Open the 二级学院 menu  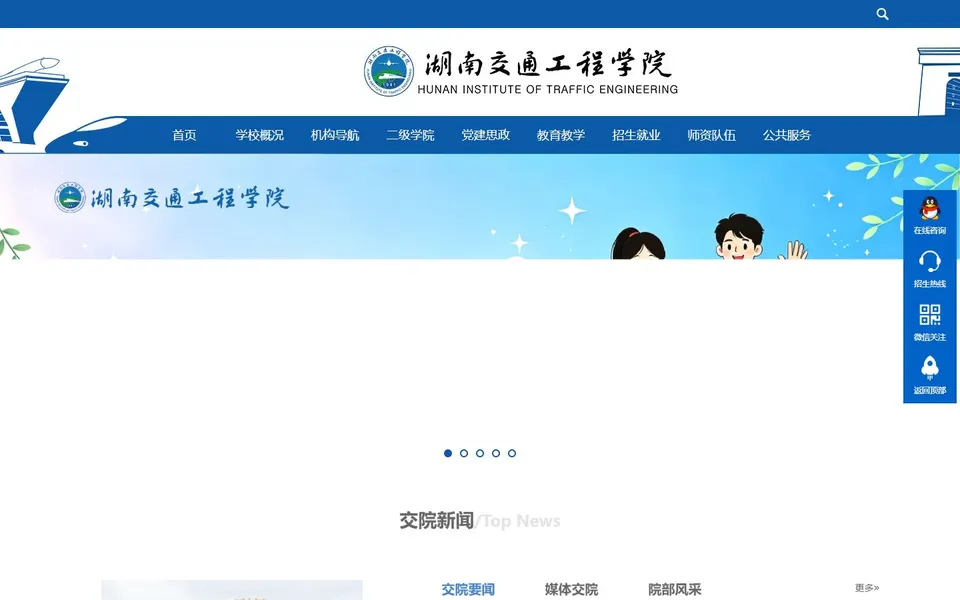point(410,135)
